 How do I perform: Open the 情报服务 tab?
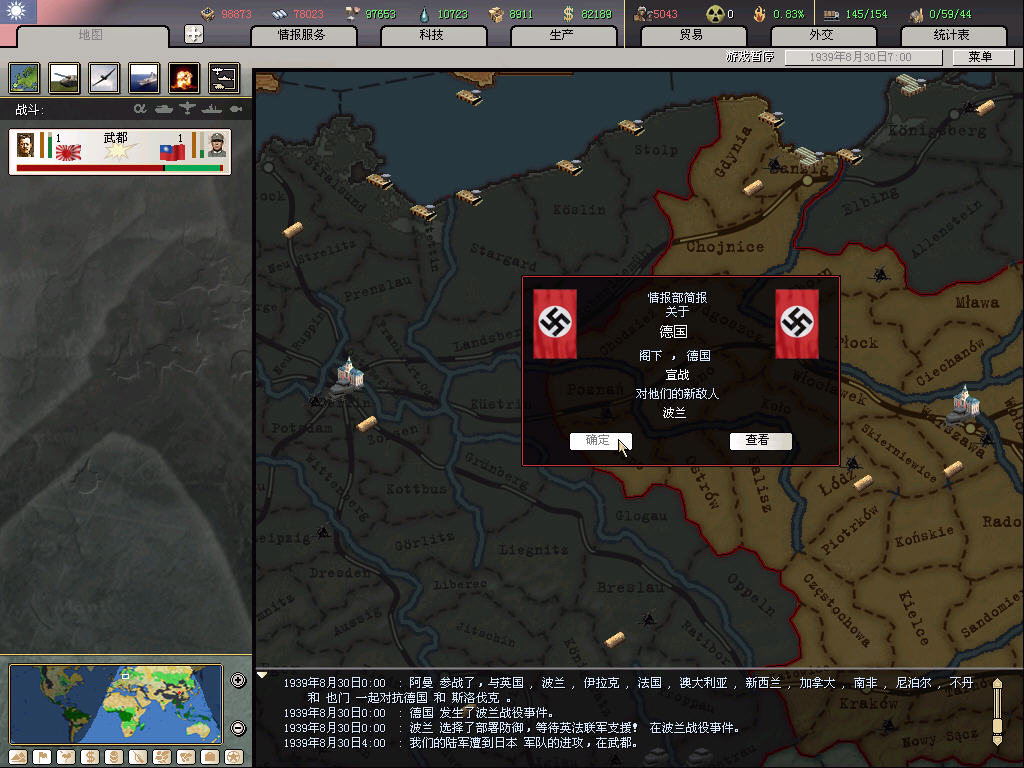click(303, 35)
